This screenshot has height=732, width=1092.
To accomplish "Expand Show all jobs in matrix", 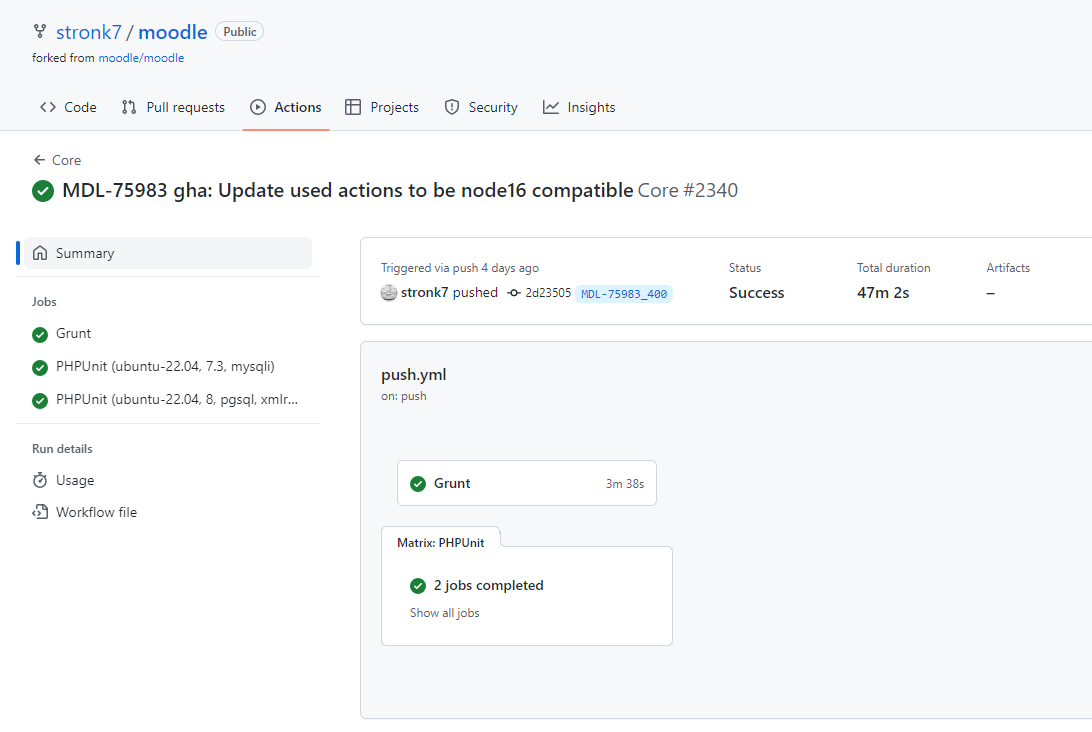I will [444, 613].
